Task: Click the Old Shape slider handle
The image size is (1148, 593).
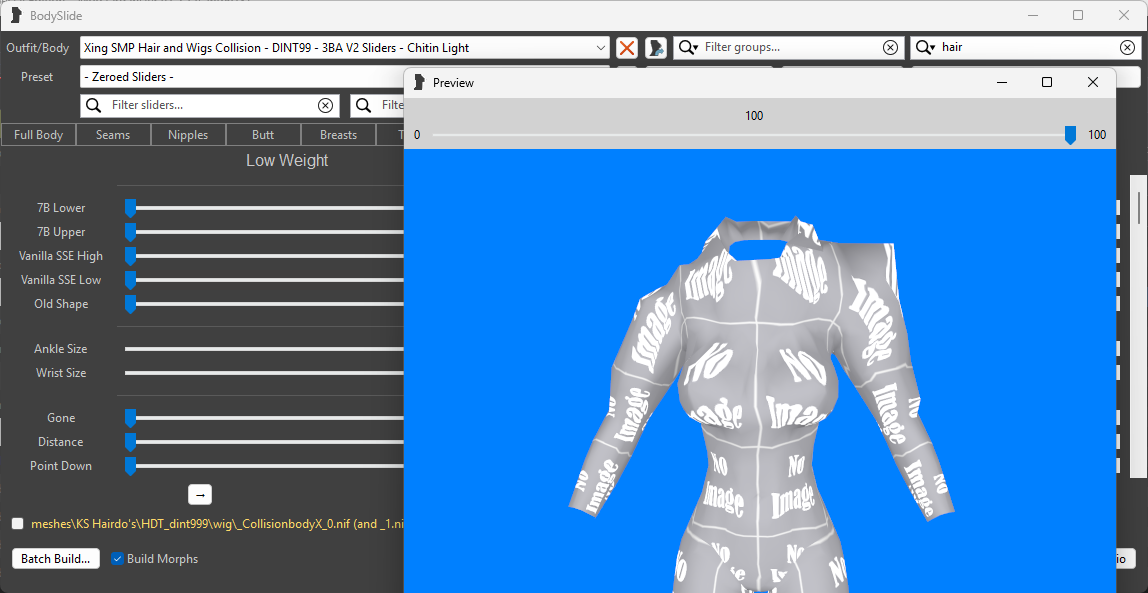Action: point(130,304)
